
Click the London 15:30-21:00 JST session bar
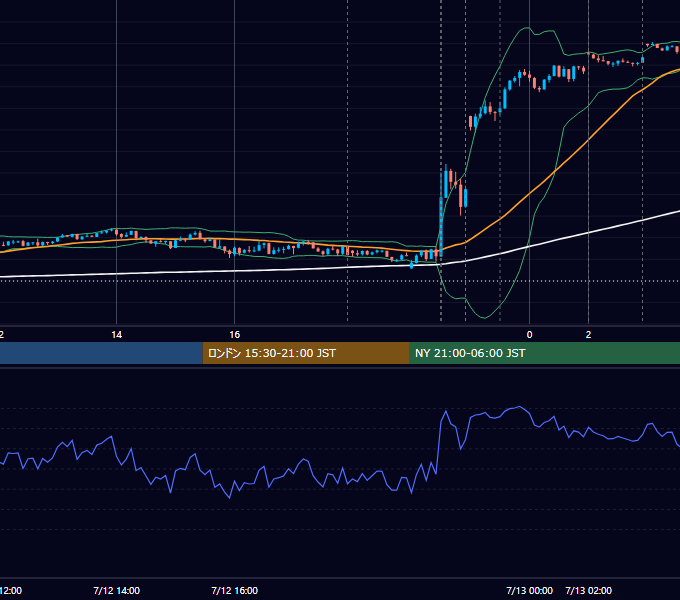click(306, 353)
